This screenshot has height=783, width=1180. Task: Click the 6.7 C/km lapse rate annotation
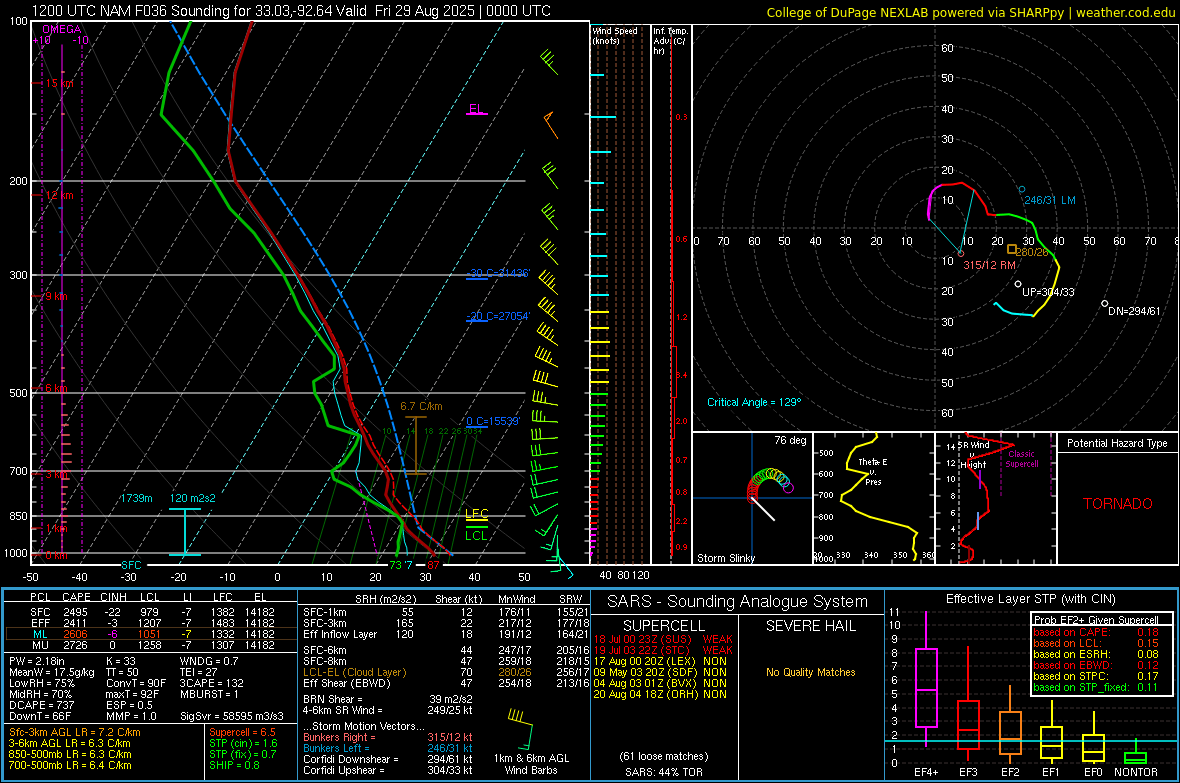(421, 407)
